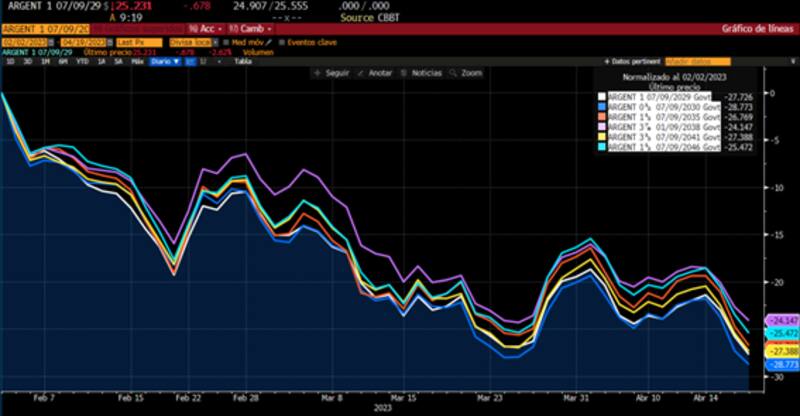Switch to the Tabla view
The width and height of the screenshot is (800, 416).
pyautogui.click(x=242, y=61)
